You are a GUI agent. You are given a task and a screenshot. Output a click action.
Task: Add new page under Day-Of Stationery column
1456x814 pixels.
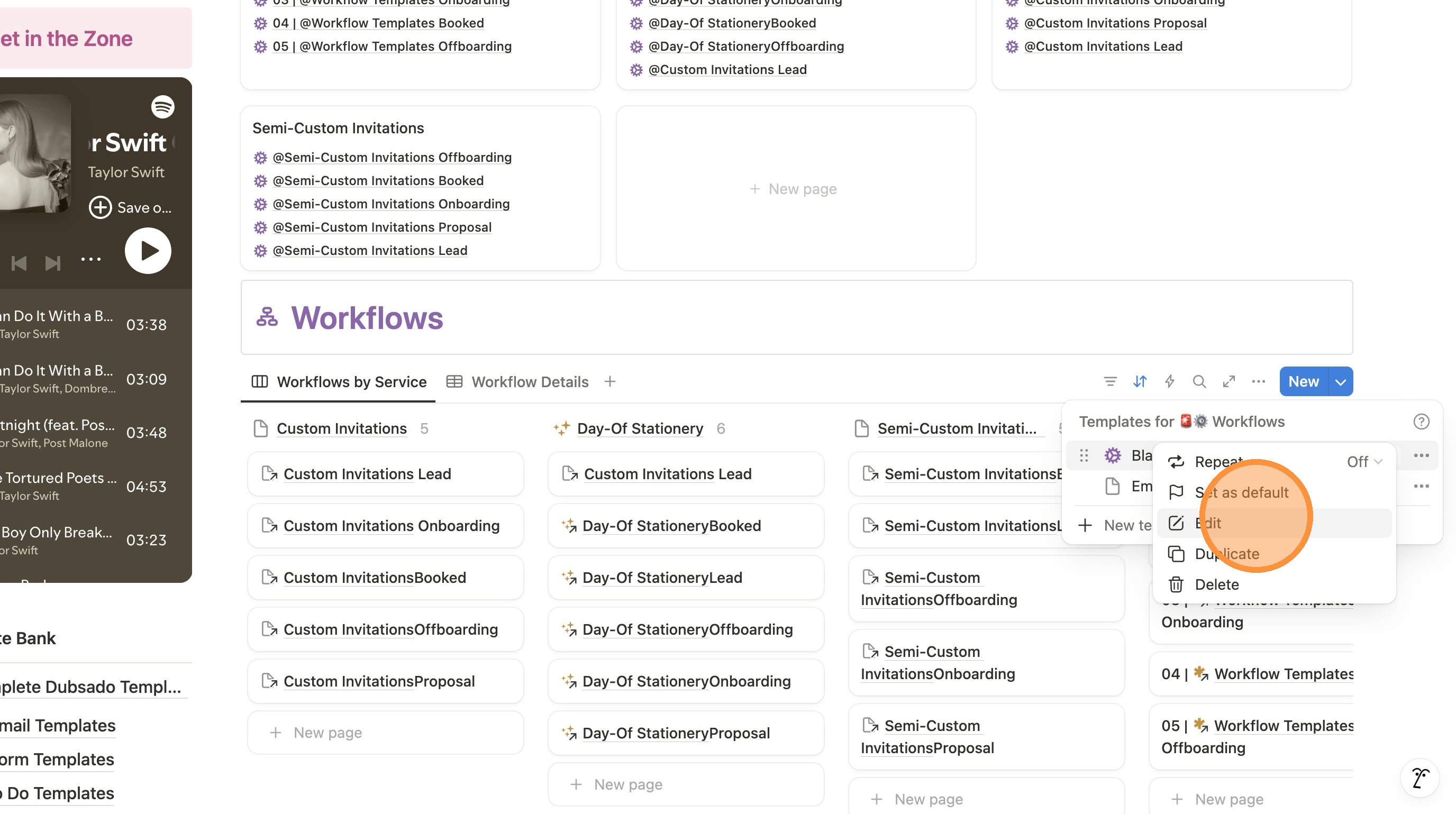coord(686,784)
